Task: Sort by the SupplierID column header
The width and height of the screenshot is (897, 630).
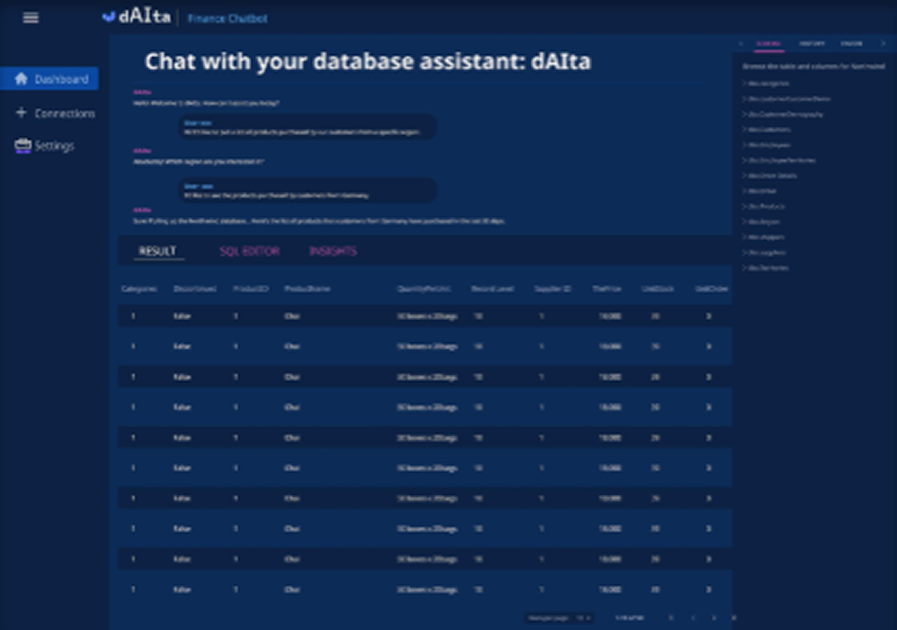Action: 553,289
